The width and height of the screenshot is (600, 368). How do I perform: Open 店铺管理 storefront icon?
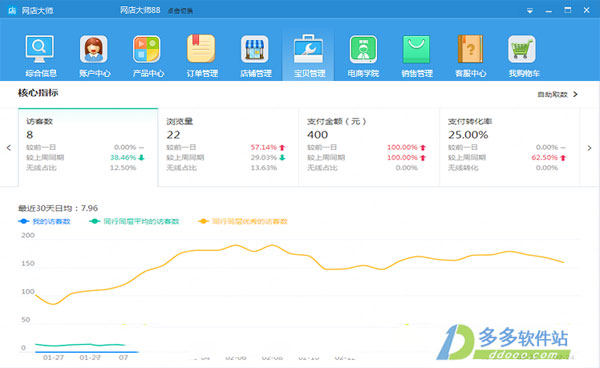pyautogui.click(x=255, y=49)
